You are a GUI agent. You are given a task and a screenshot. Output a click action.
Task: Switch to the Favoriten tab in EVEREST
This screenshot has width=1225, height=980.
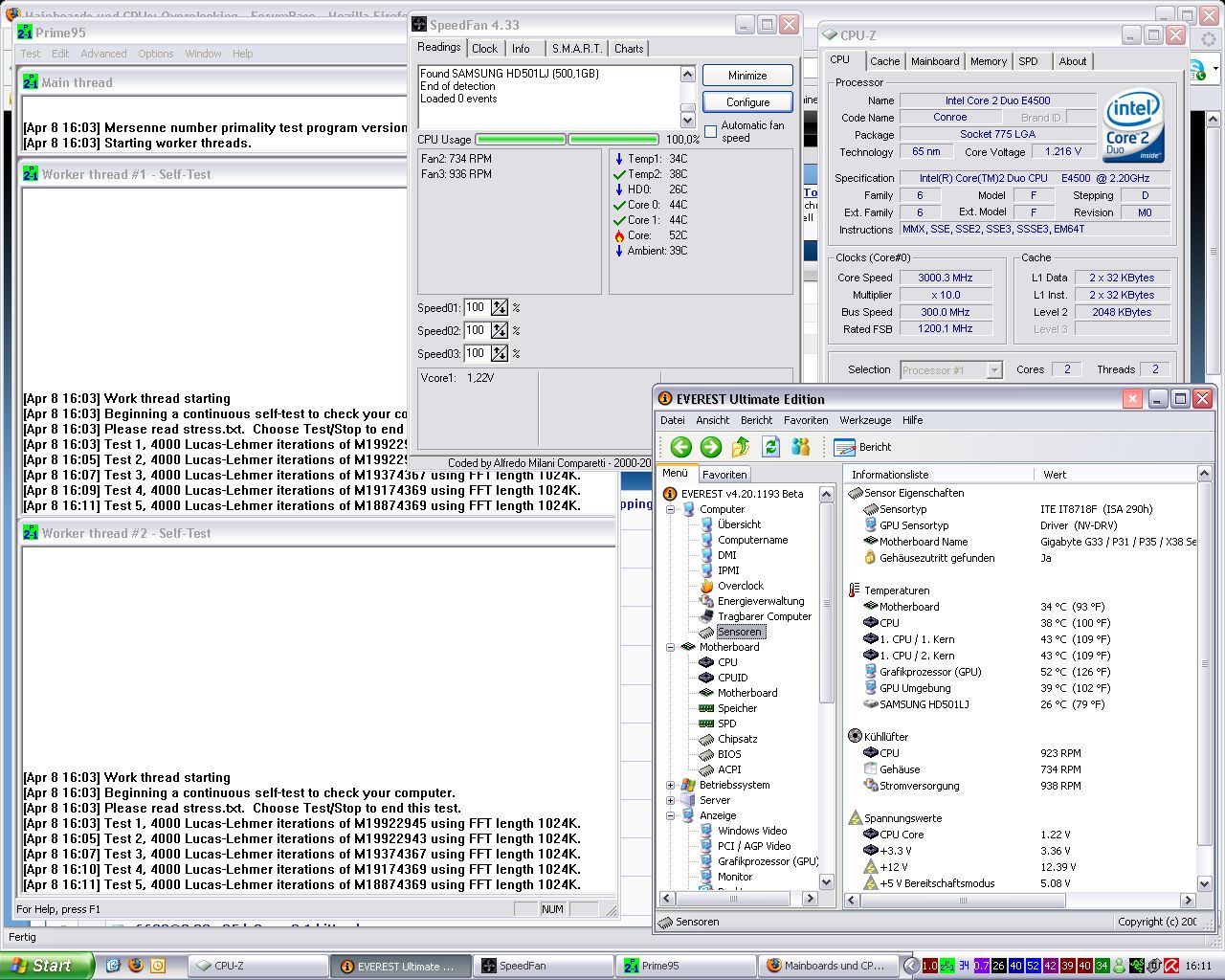(x=724, y=475)
